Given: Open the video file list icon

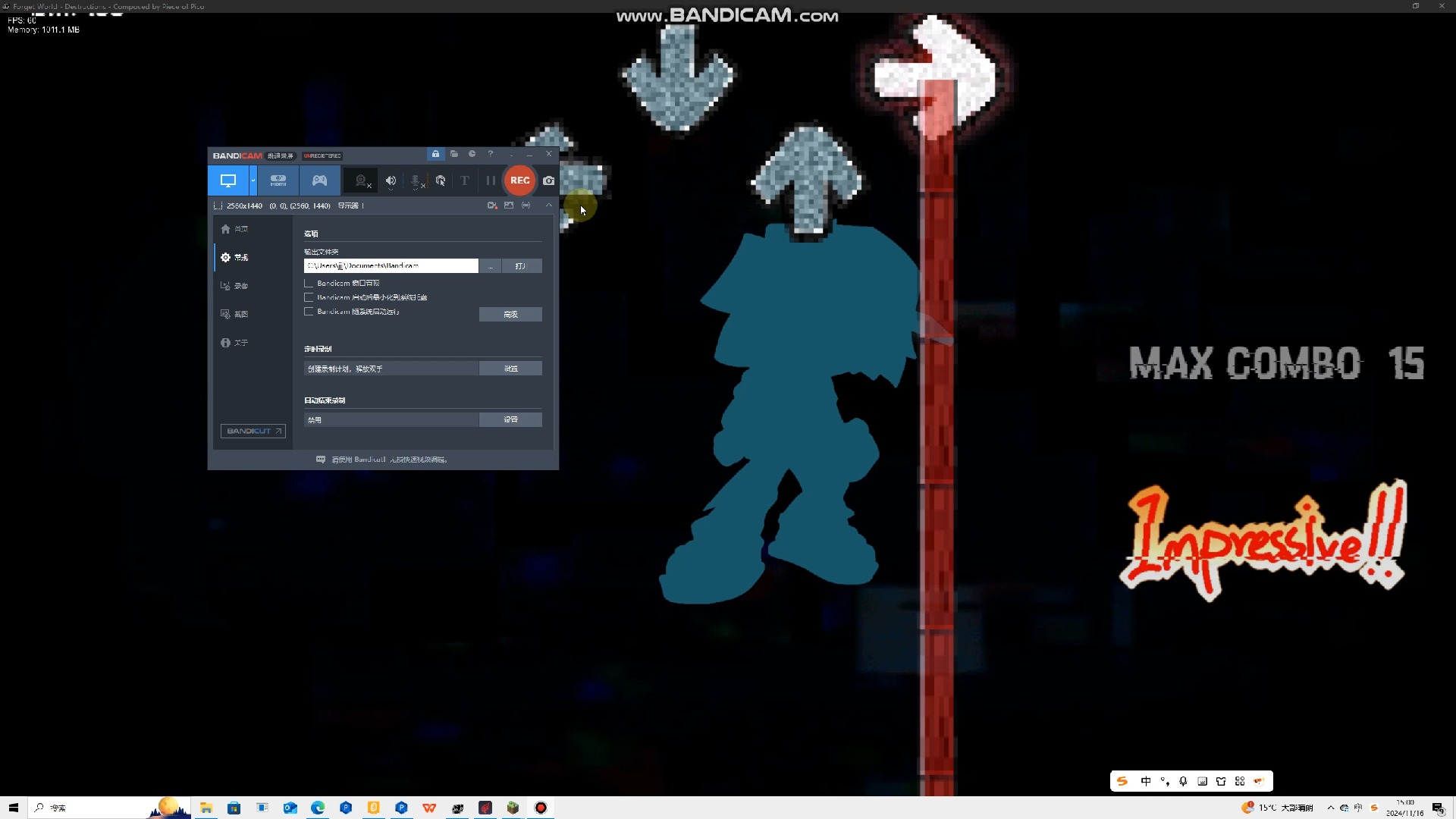Looking at the screenshot, I should [x=492, y=206].
